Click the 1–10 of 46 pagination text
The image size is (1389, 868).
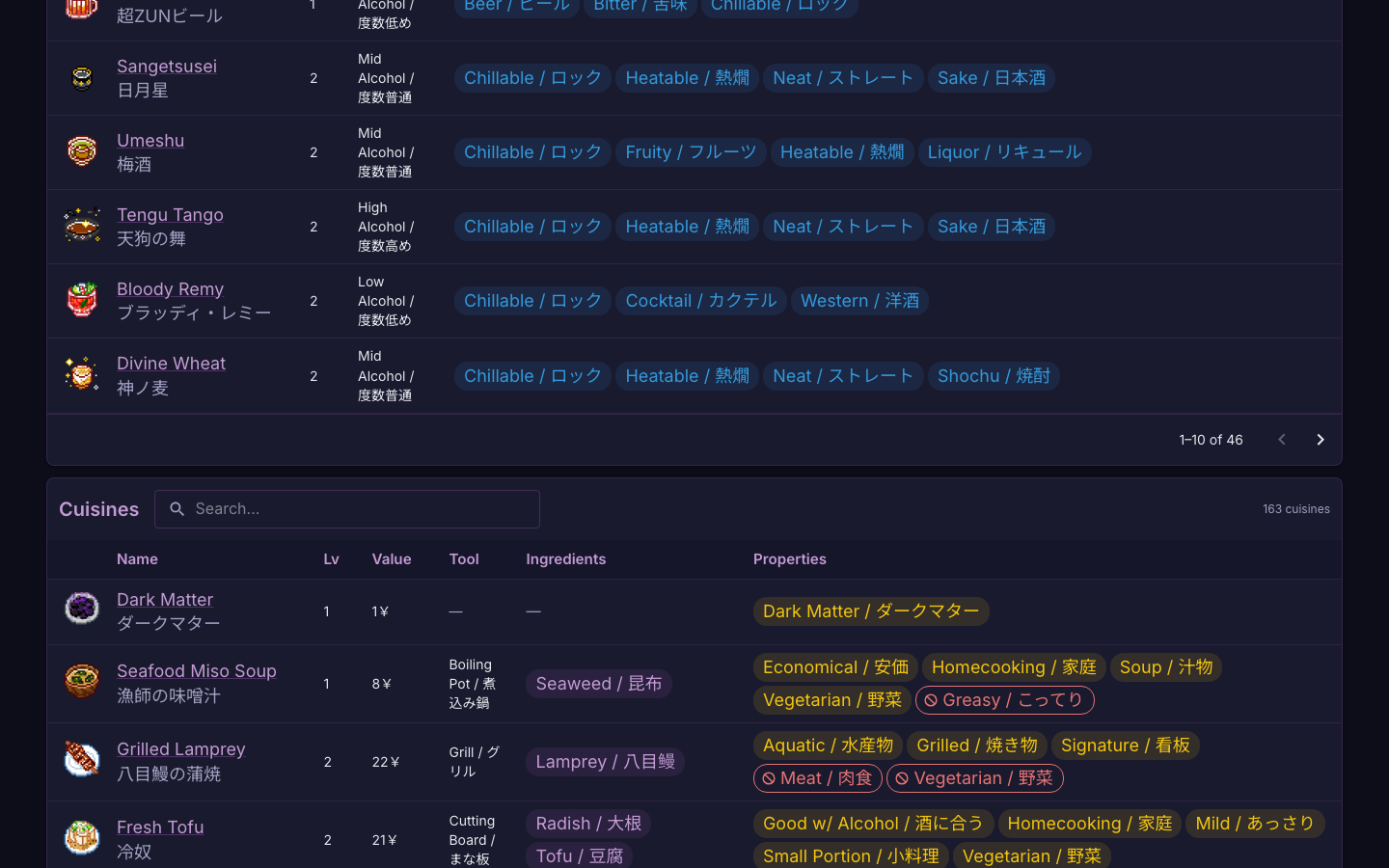coord(1211,440)
